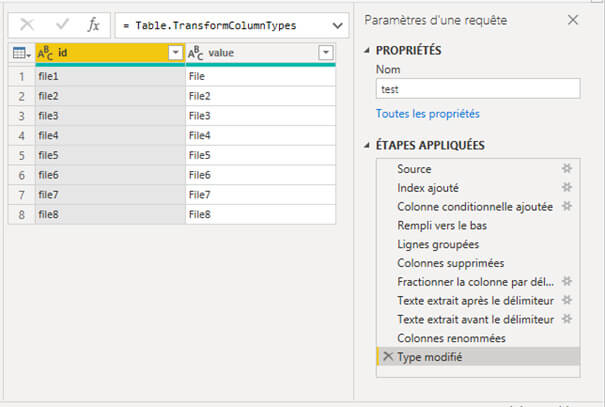Open the fx function insert button
The width and height of the screenshot is (605, 407).
[x=93, y=25]
